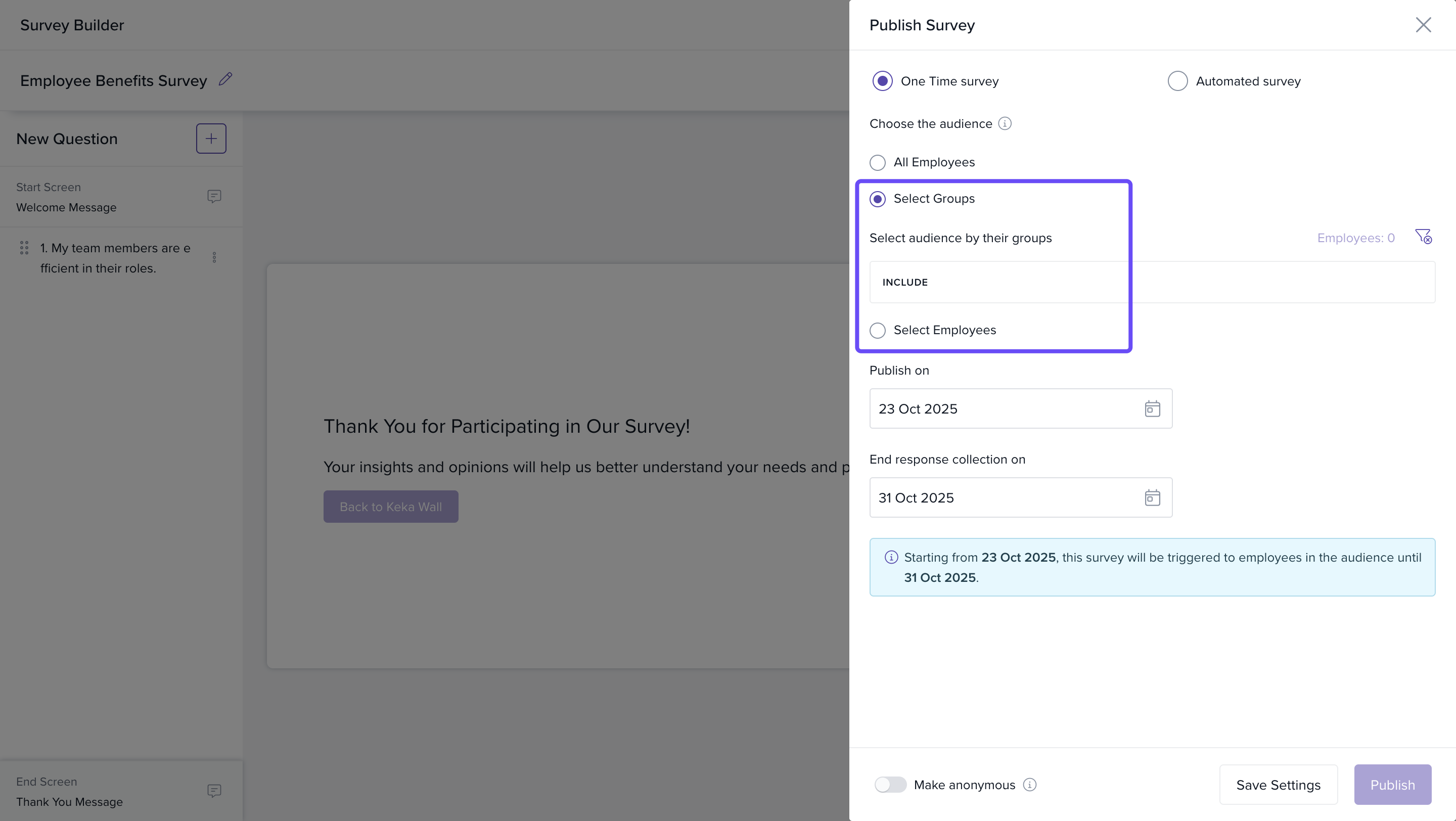Image resolution: width=1456 pixels, height=821 pixels.
Task: Click the plus icon for New Question
Action: coord(211,139)
